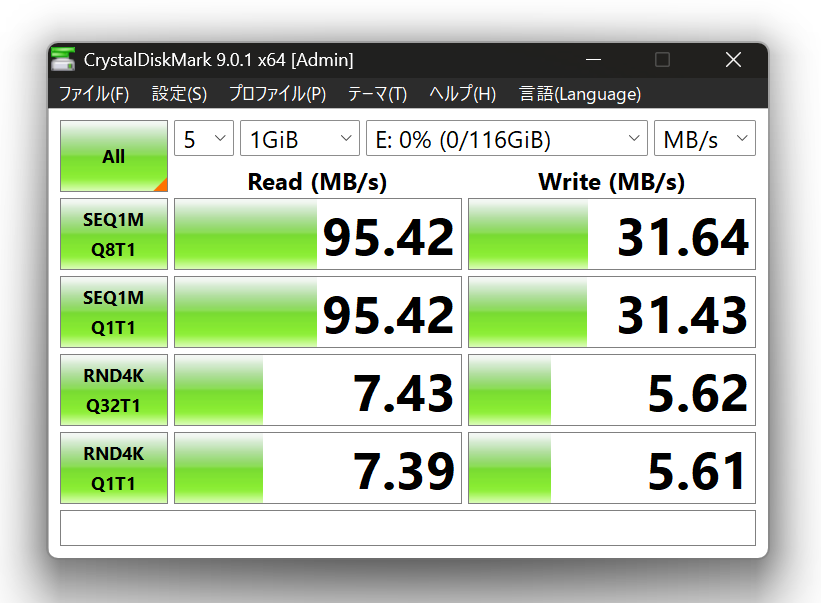Close the CrystalDiskMark window
821x603 pixels.
coord(733,60)
